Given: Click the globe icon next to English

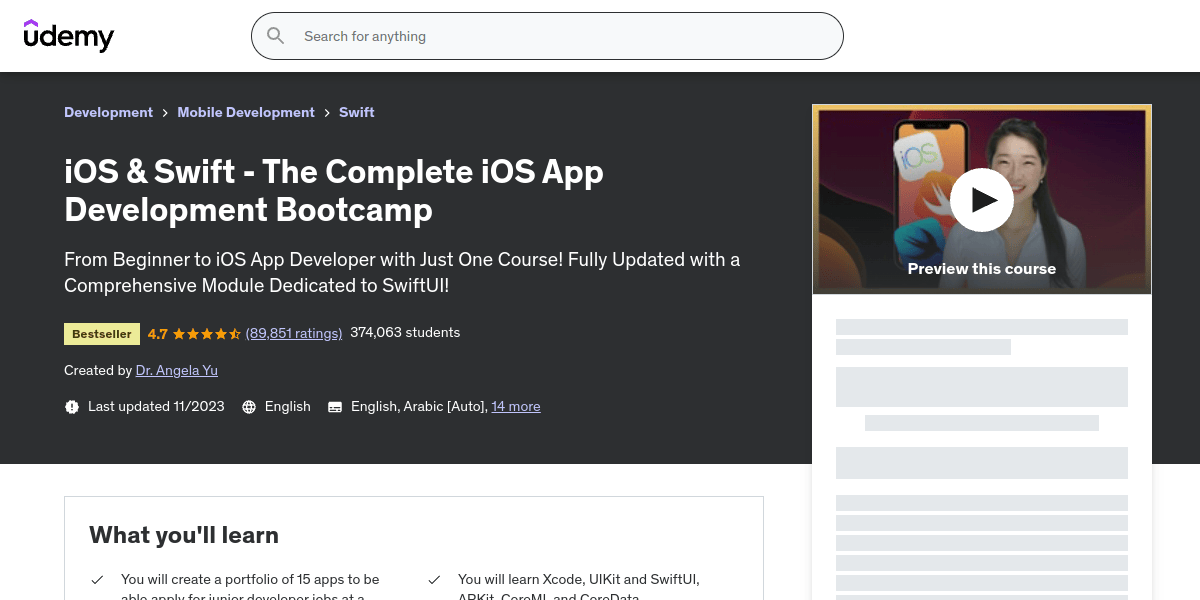Looking at the screenshot, I should click(248, 406).
